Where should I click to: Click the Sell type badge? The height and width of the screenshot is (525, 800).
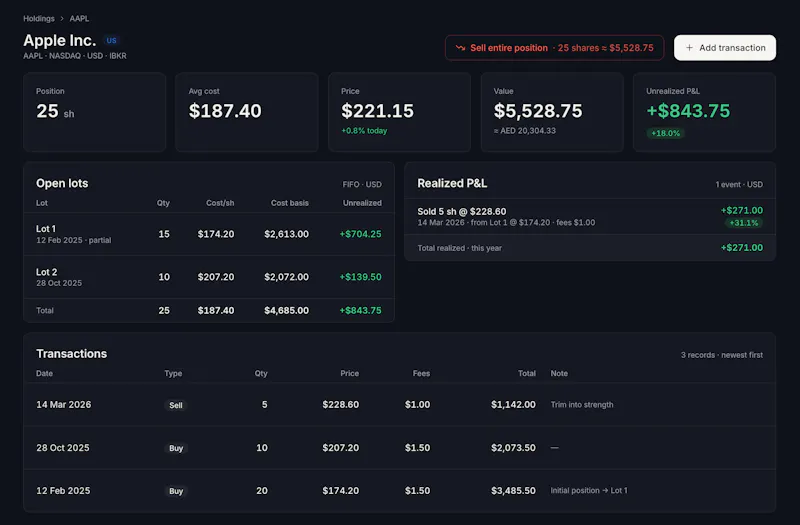point(176,405)
